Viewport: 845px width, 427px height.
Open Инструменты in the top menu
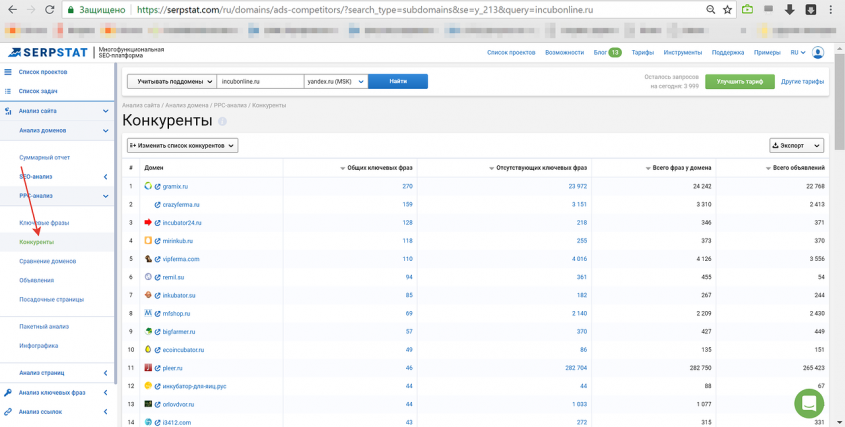683,53
